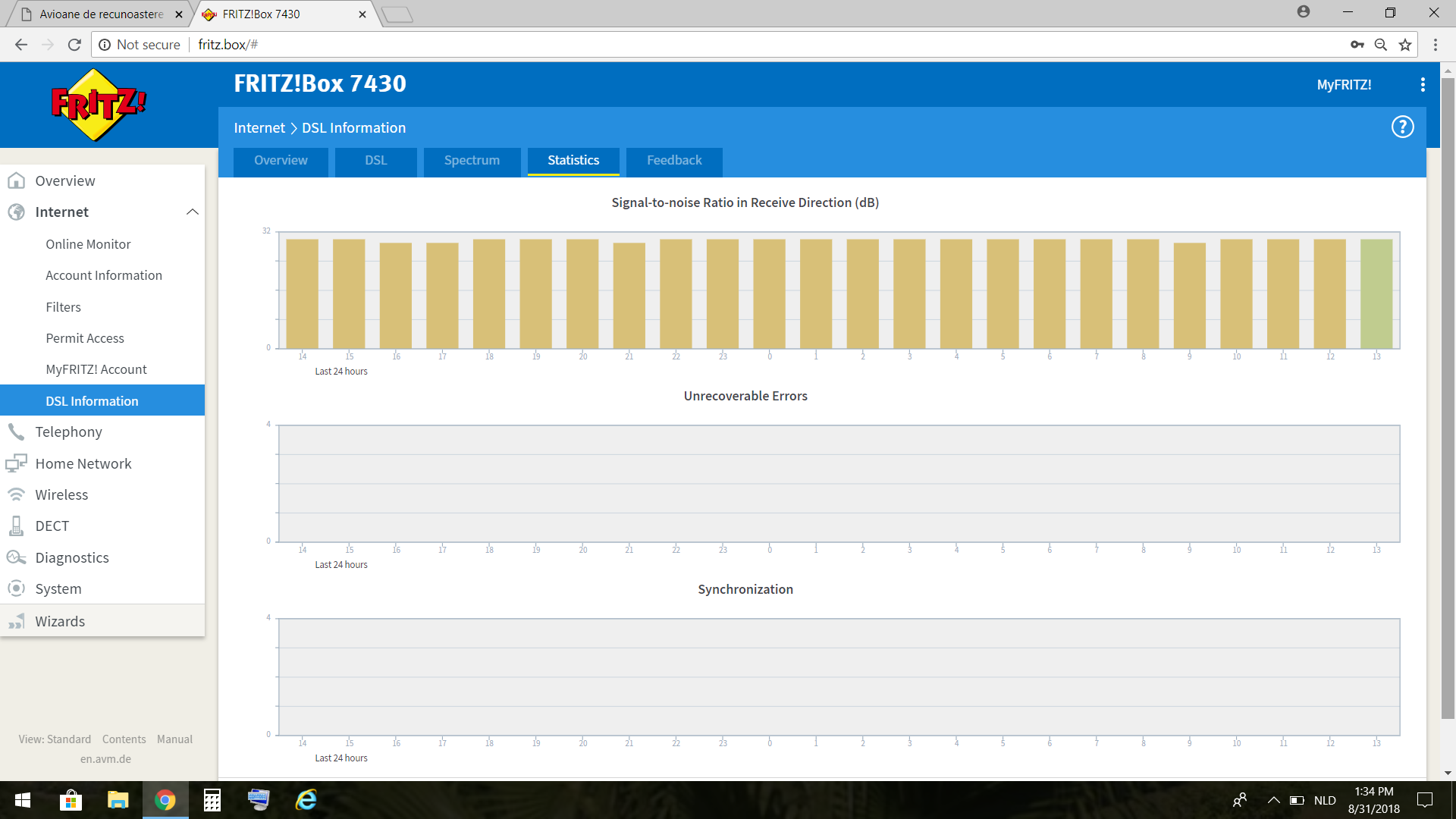Click the Wireless wifi icon
This screenshot has width=1456, height=819.
coord(16,494)
